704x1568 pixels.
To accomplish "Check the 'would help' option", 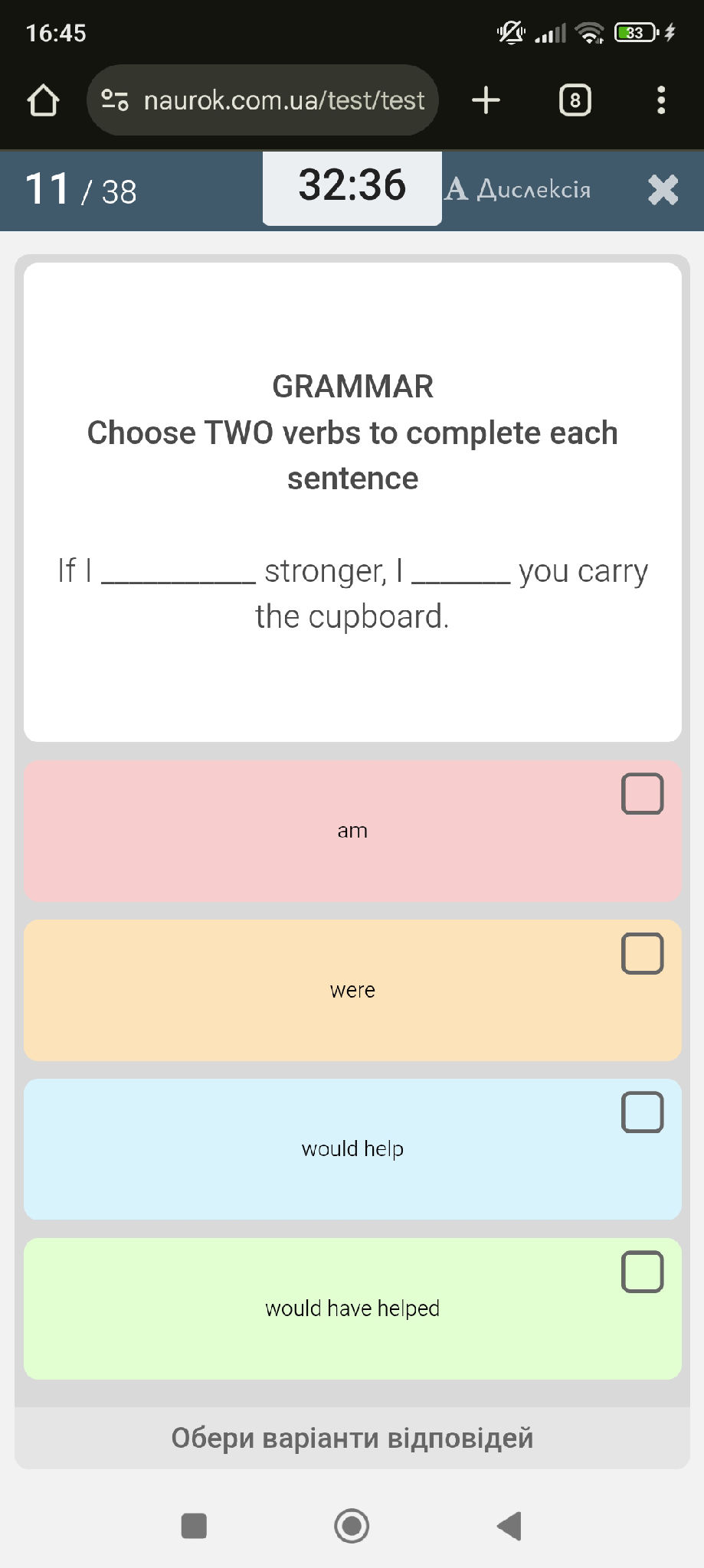I will pos(352,1148).
